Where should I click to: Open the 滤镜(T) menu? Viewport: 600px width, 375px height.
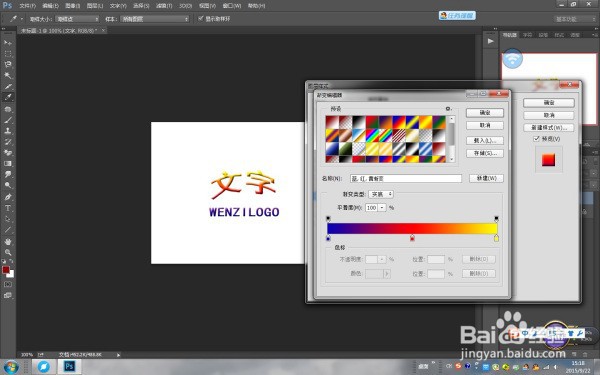(x=164, y=6)
